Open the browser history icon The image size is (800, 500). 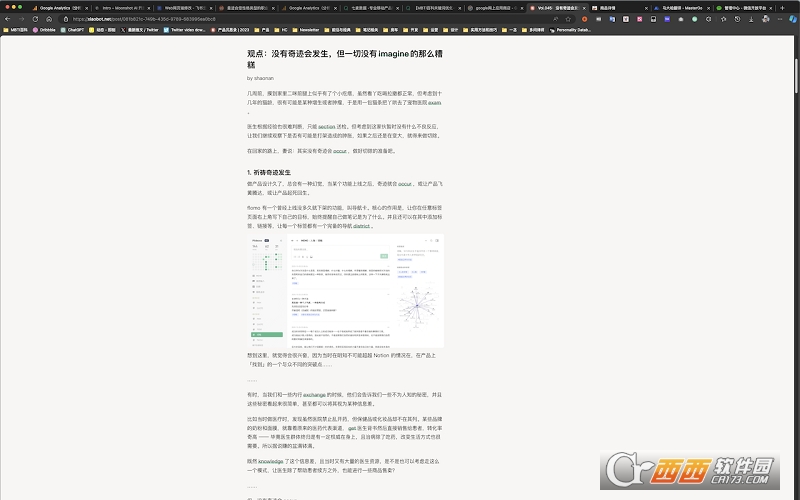[x=737, y=19]
